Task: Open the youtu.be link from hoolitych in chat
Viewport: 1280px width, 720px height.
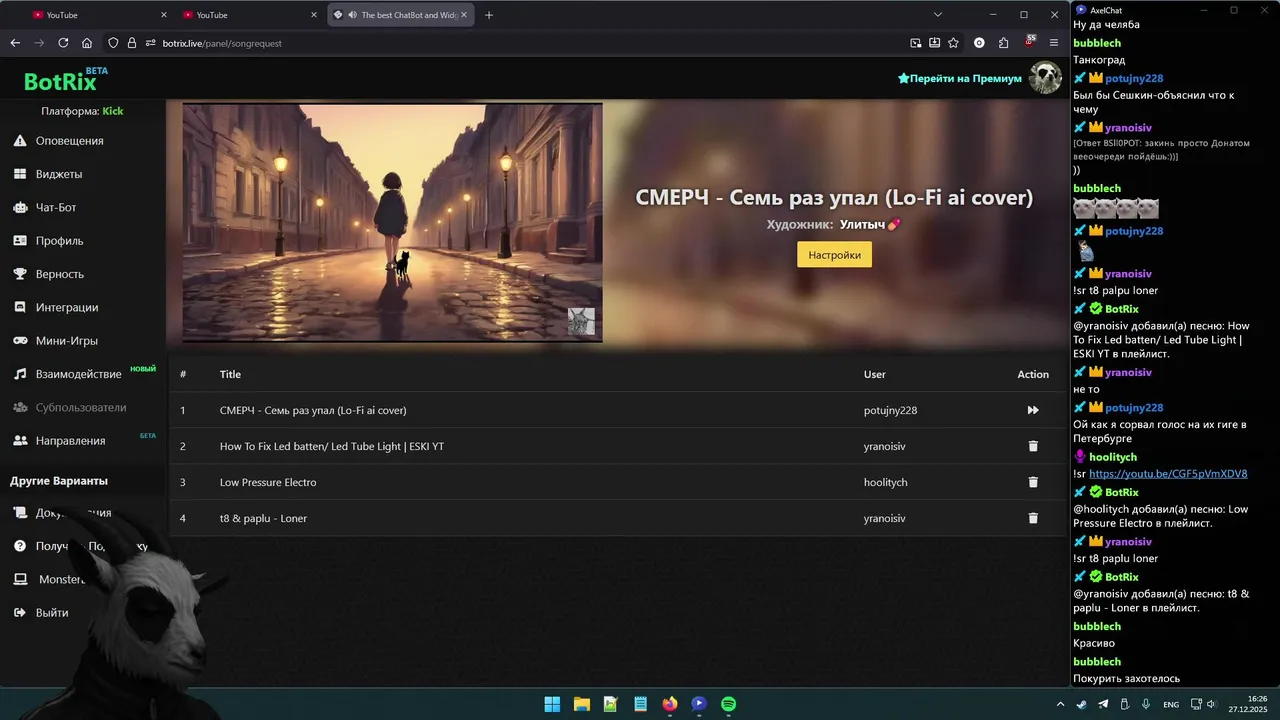Action: [x=1168, y=473]
